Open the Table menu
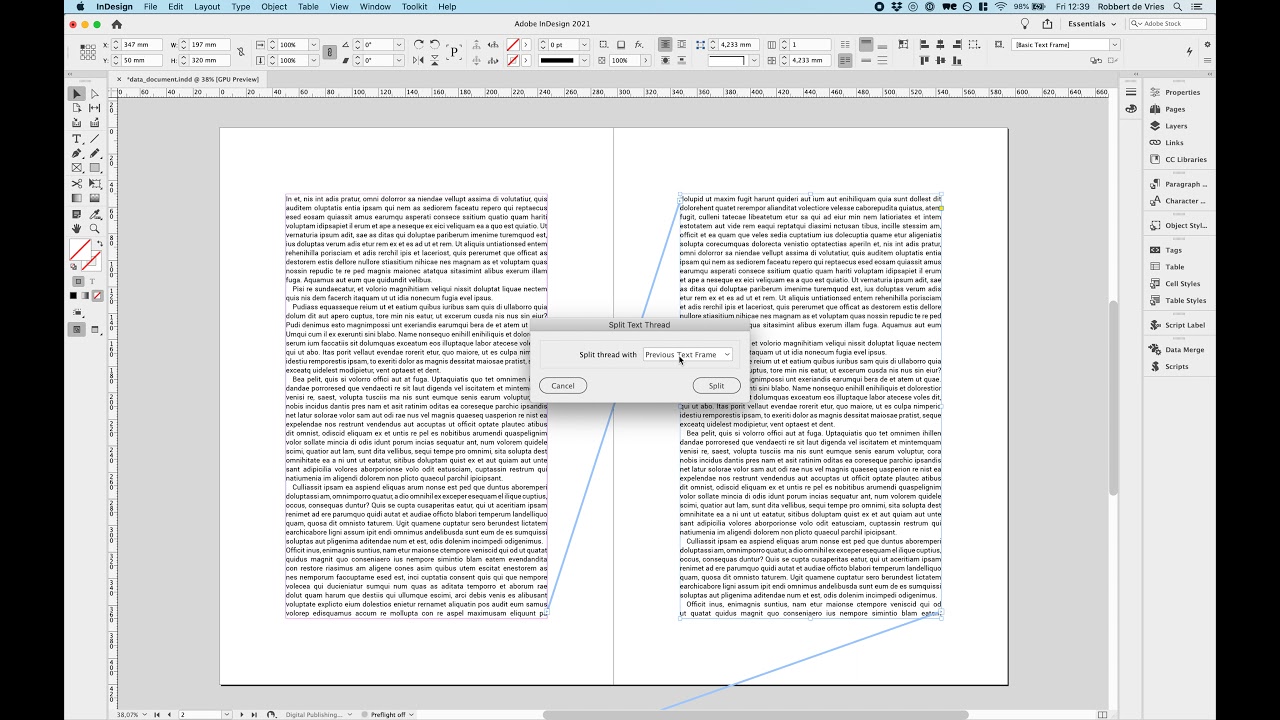The width and height of the screenshot is (1280, 720). tap(308, 7)
